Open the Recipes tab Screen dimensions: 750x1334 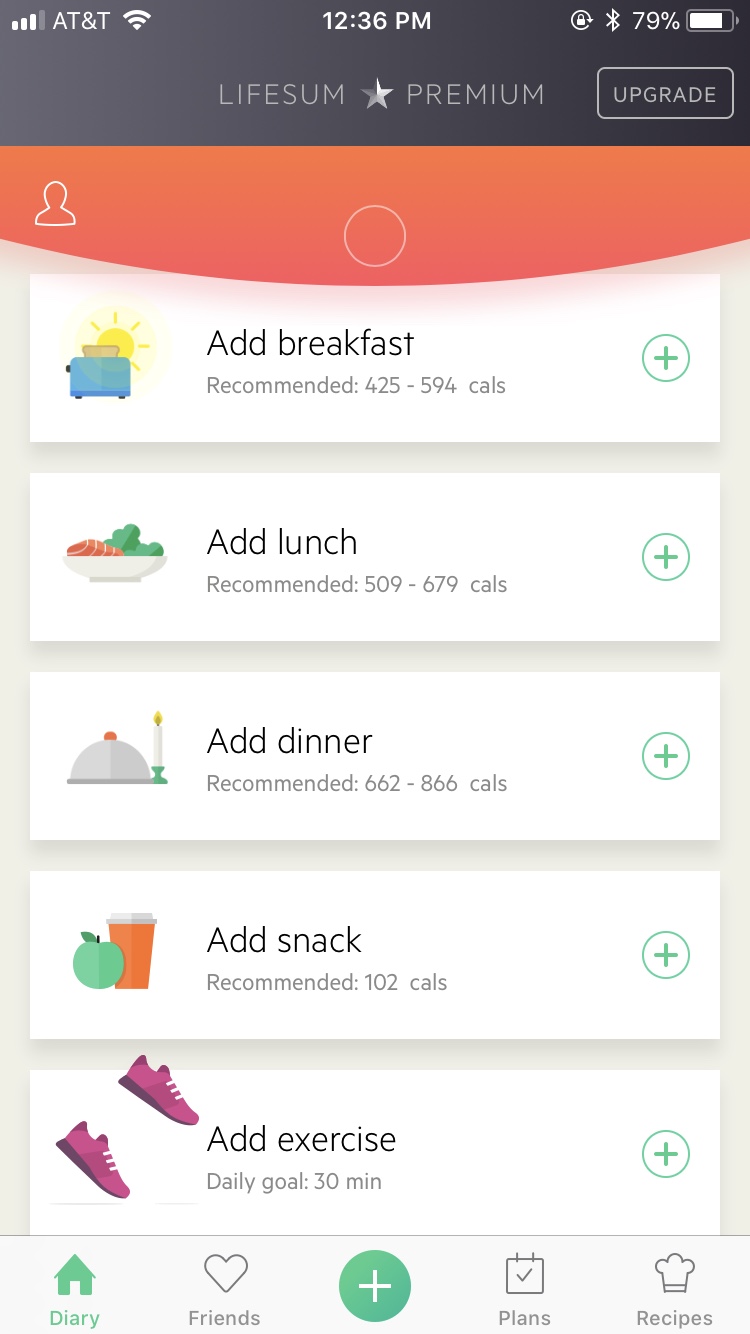[x=675, y=1289]
